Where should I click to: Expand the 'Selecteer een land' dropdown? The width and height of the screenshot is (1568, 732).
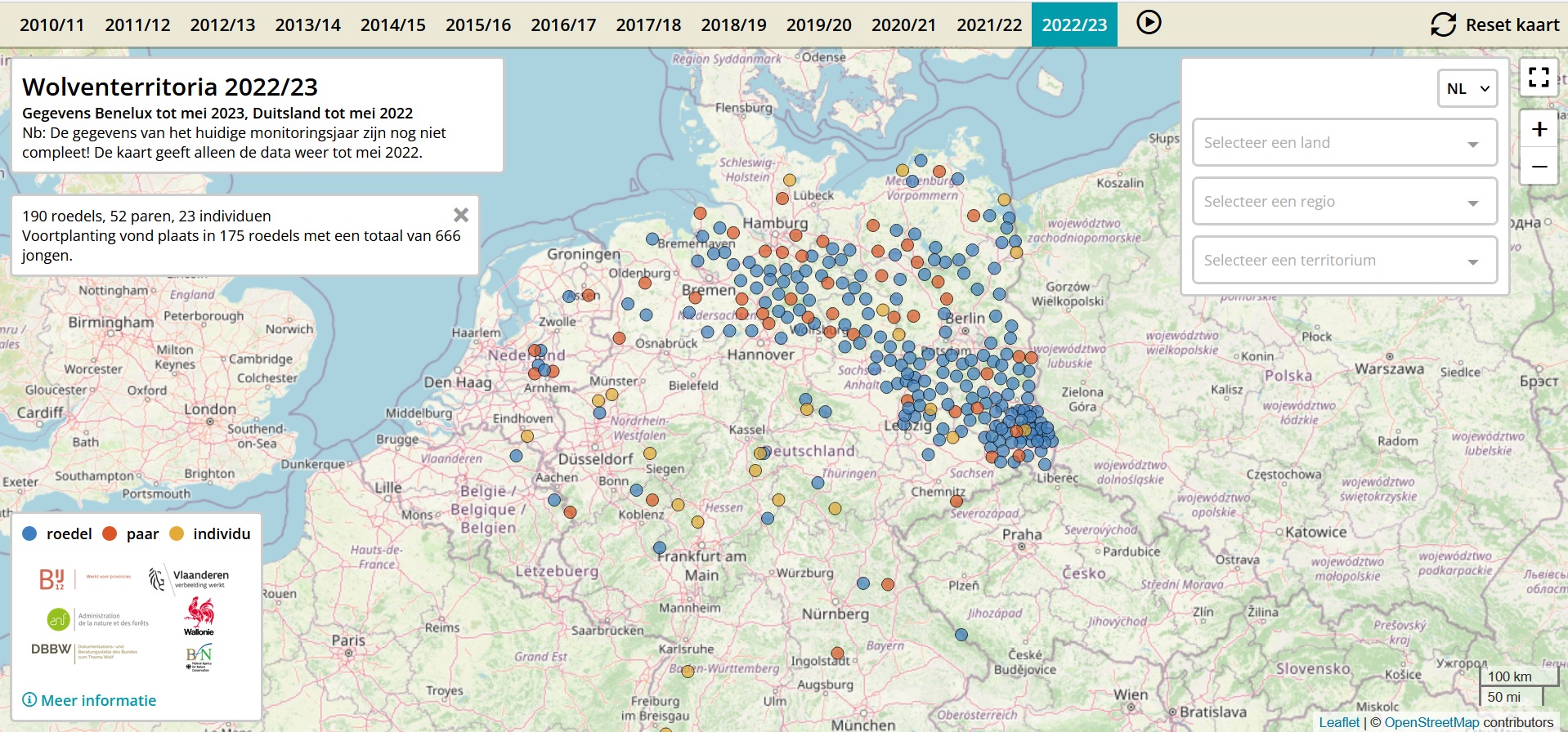tap(1344, 143)
